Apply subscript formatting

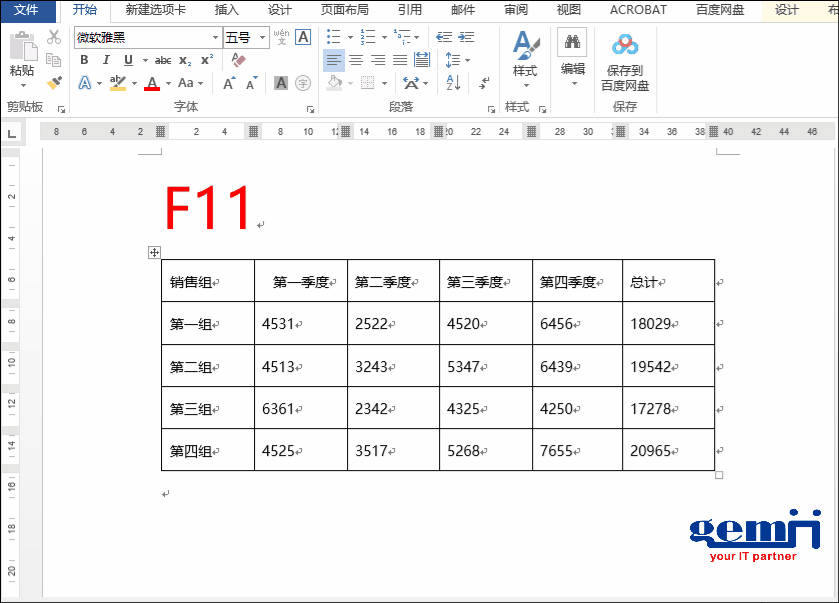185,59
